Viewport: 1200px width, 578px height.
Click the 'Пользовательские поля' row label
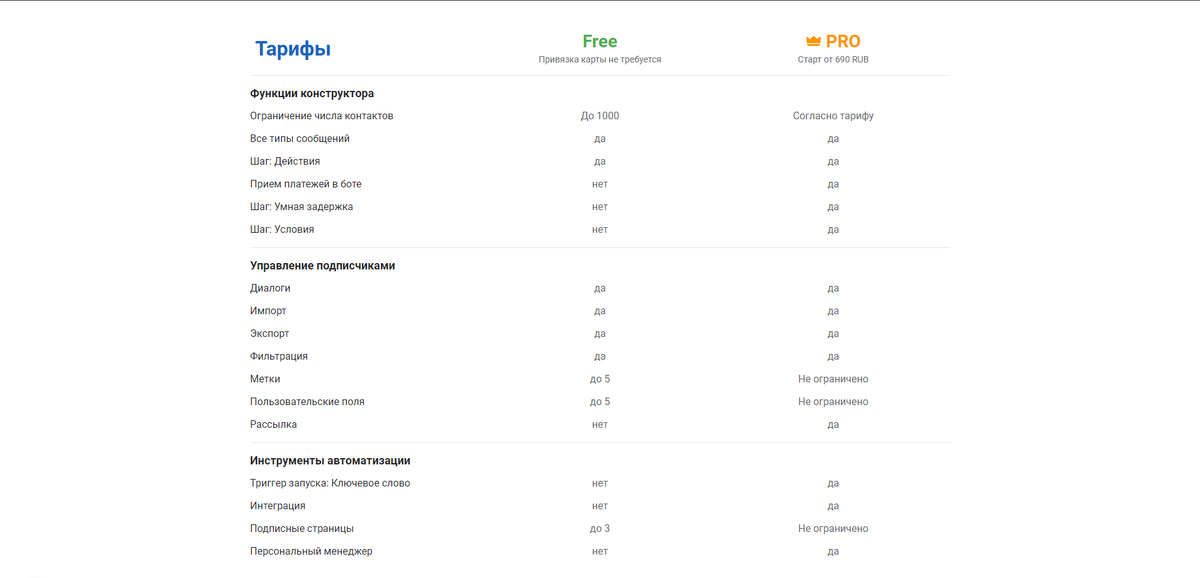click(x=307, y=402)
